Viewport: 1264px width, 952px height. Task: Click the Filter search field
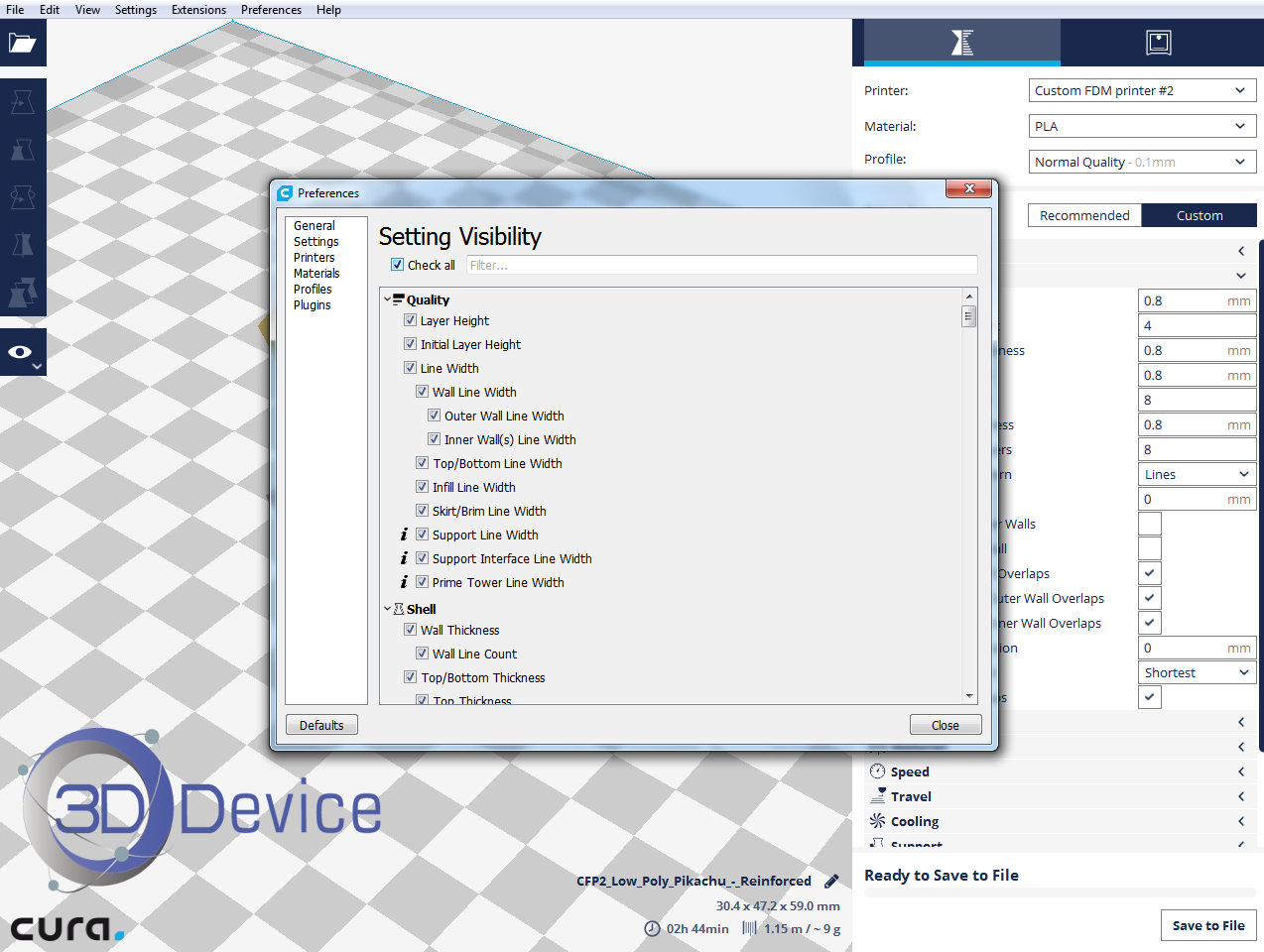(x=720, y=265)
